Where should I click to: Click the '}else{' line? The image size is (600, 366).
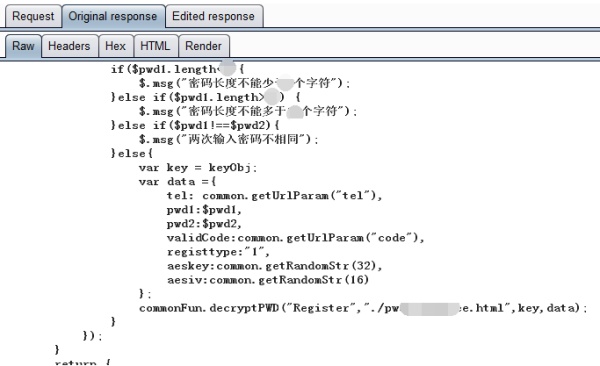(132, 154)
